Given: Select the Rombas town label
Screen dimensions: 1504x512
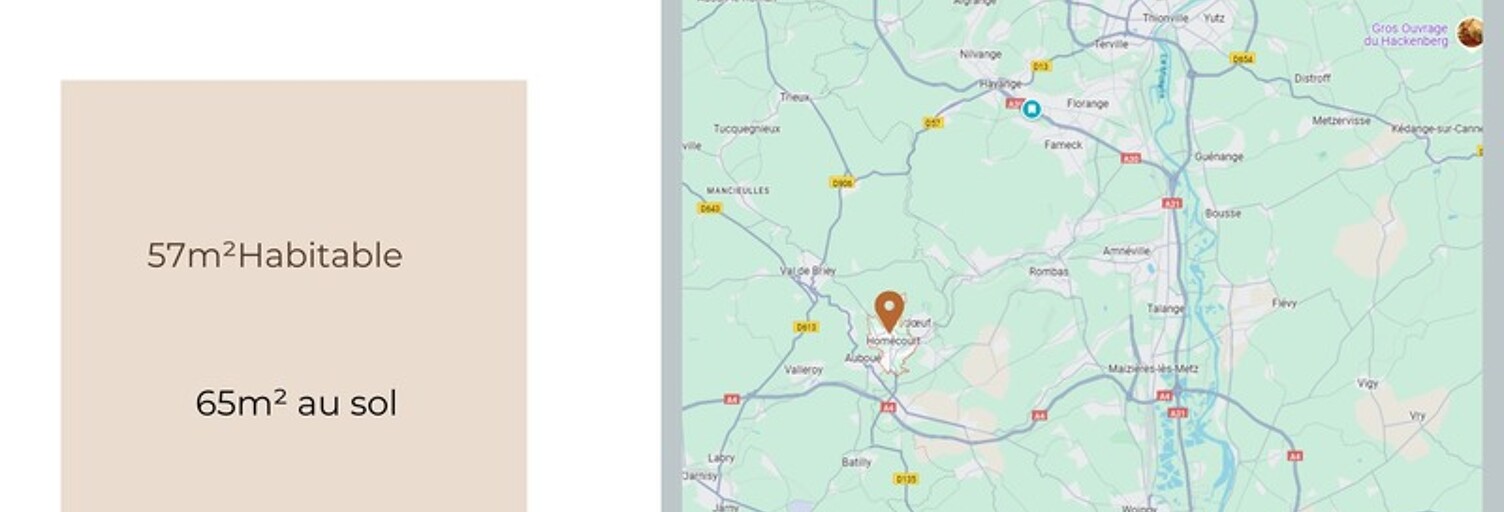Looking at the screenshot, I should click(1049, 271).
